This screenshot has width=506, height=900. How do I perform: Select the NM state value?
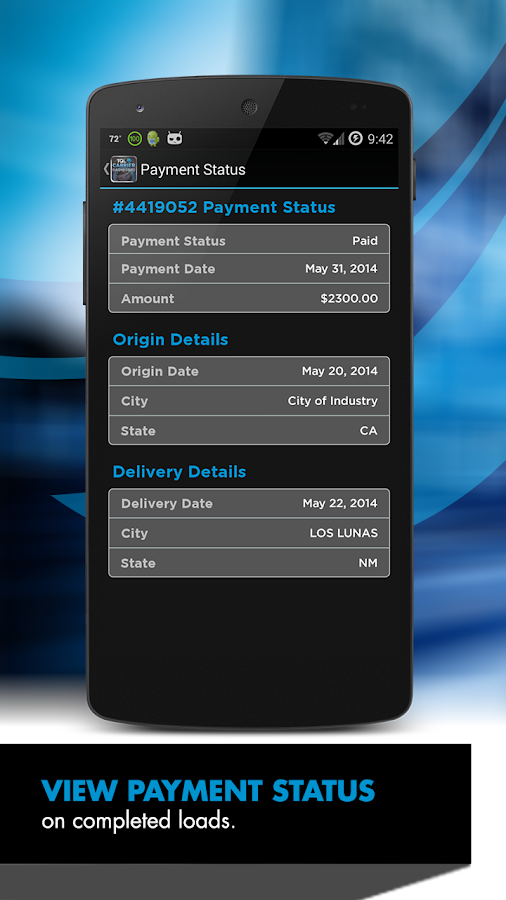click(368, 563)
